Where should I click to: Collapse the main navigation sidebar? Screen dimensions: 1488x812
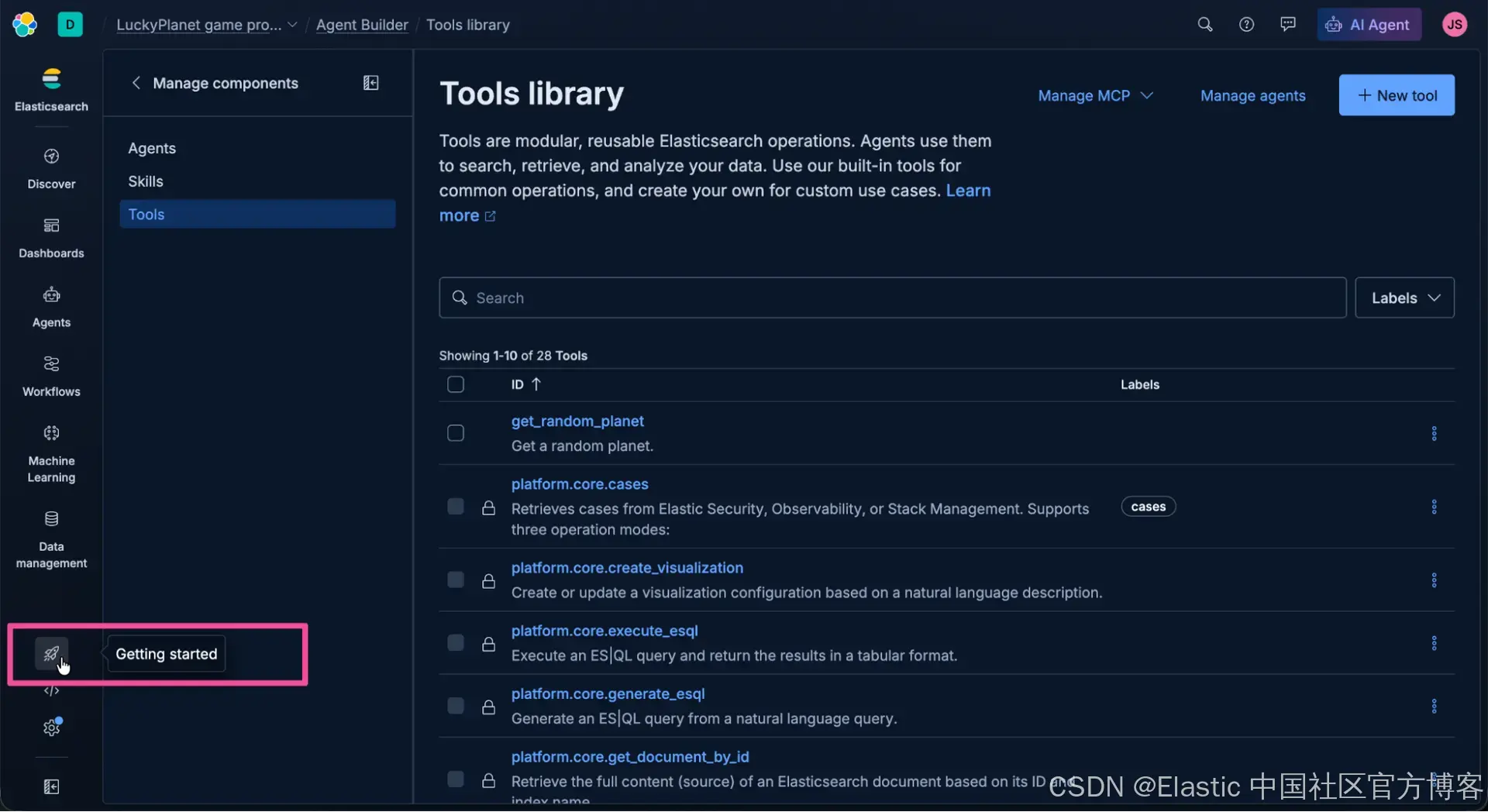click(51, 787)
